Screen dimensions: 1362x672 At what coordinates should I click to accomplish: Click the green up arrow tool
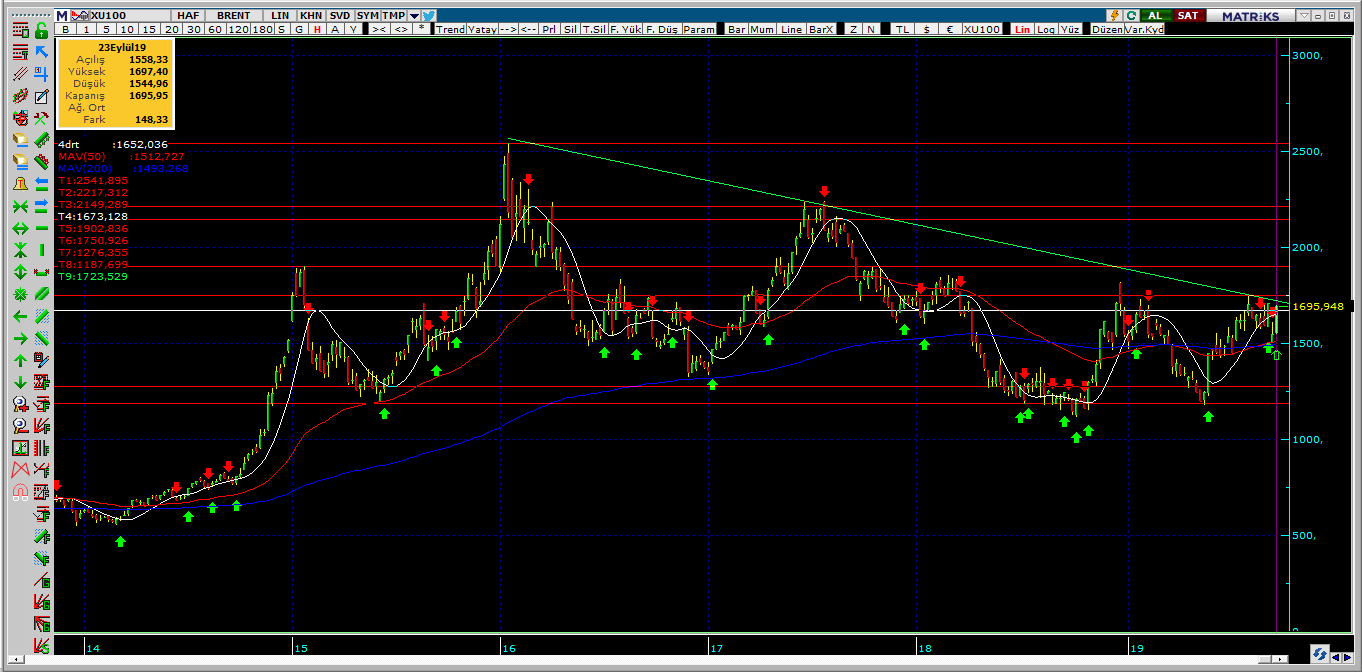point(20,361)
